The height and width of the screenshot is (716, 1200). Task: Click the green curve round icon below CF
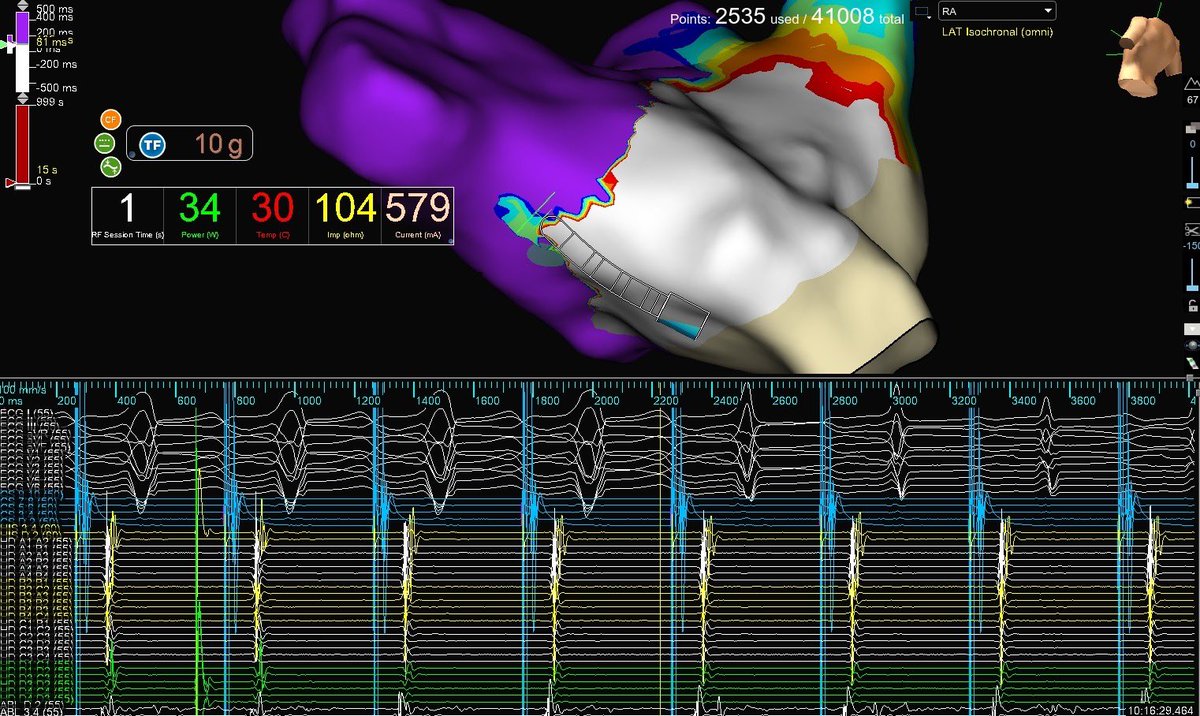pyautogui.click(x=112, y=165)
